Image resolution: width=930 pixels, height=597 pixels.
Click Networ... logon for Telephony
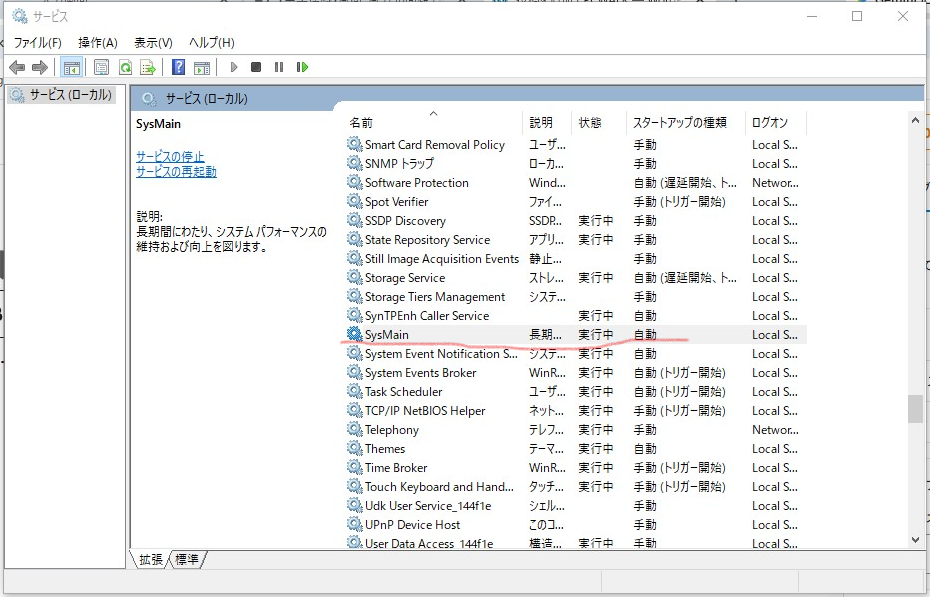tap(775, 429)
